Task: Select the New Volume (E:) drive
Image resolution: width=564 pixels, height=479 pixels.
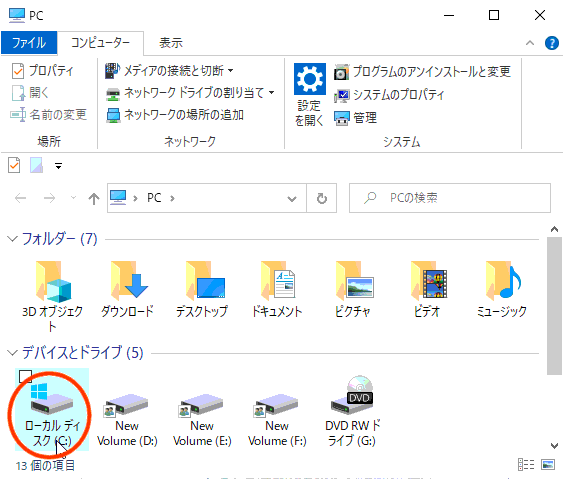Action: coord(202,419)
